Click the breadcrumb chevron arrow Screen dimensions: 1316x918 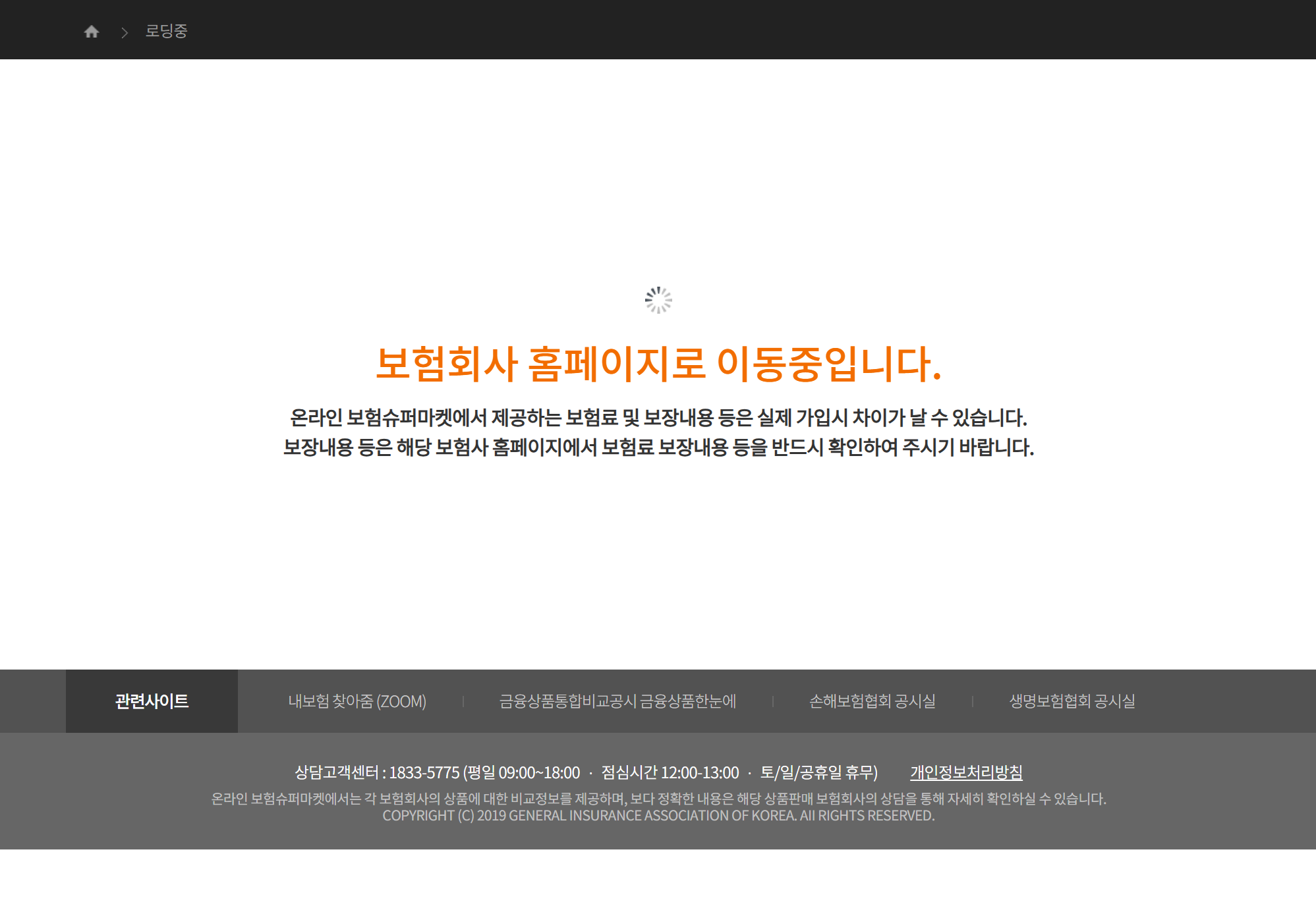(x=125, y=32)
